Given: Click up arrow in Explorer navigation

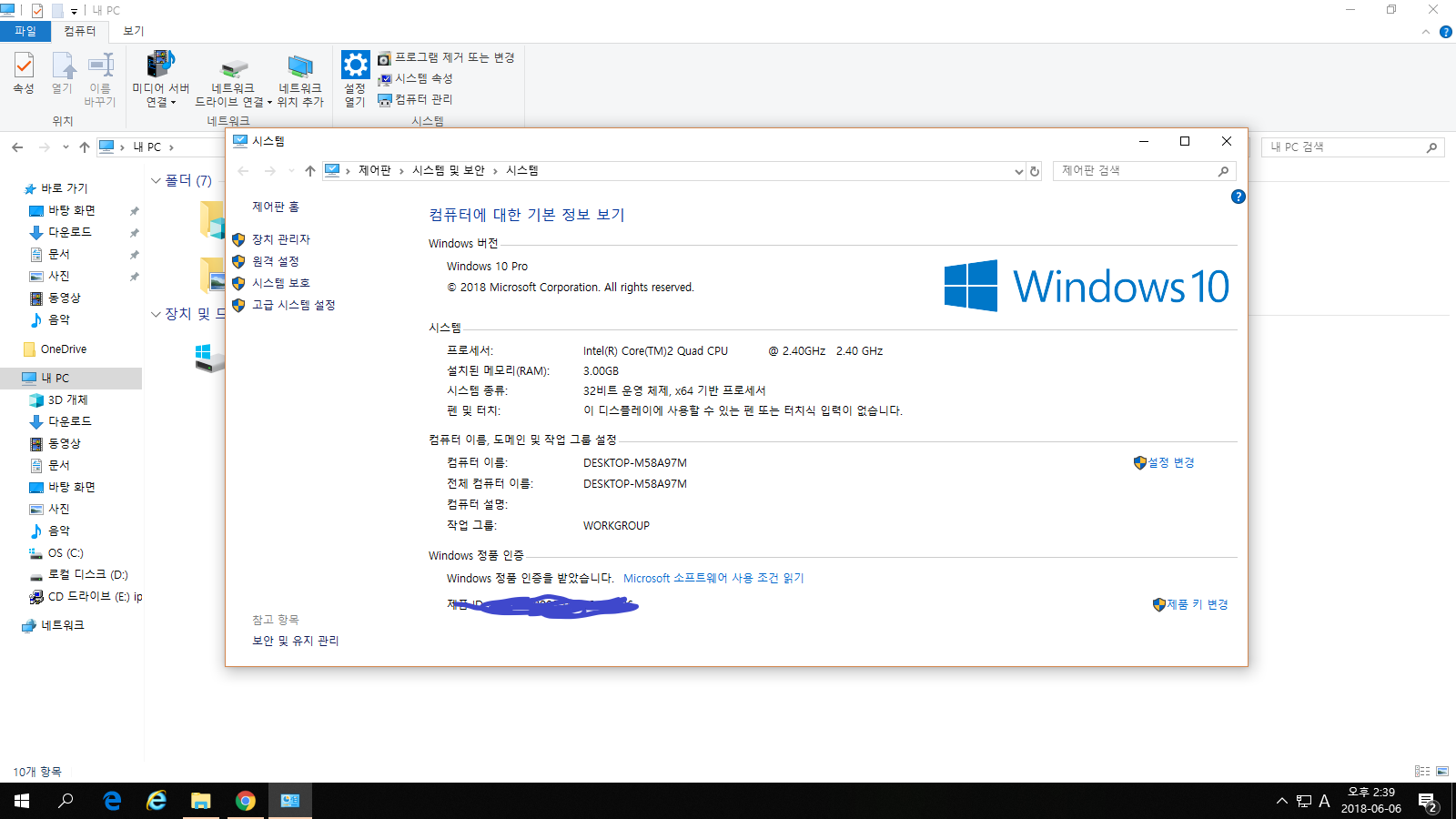Looking at the screenshot, I should tap(85, 147).
